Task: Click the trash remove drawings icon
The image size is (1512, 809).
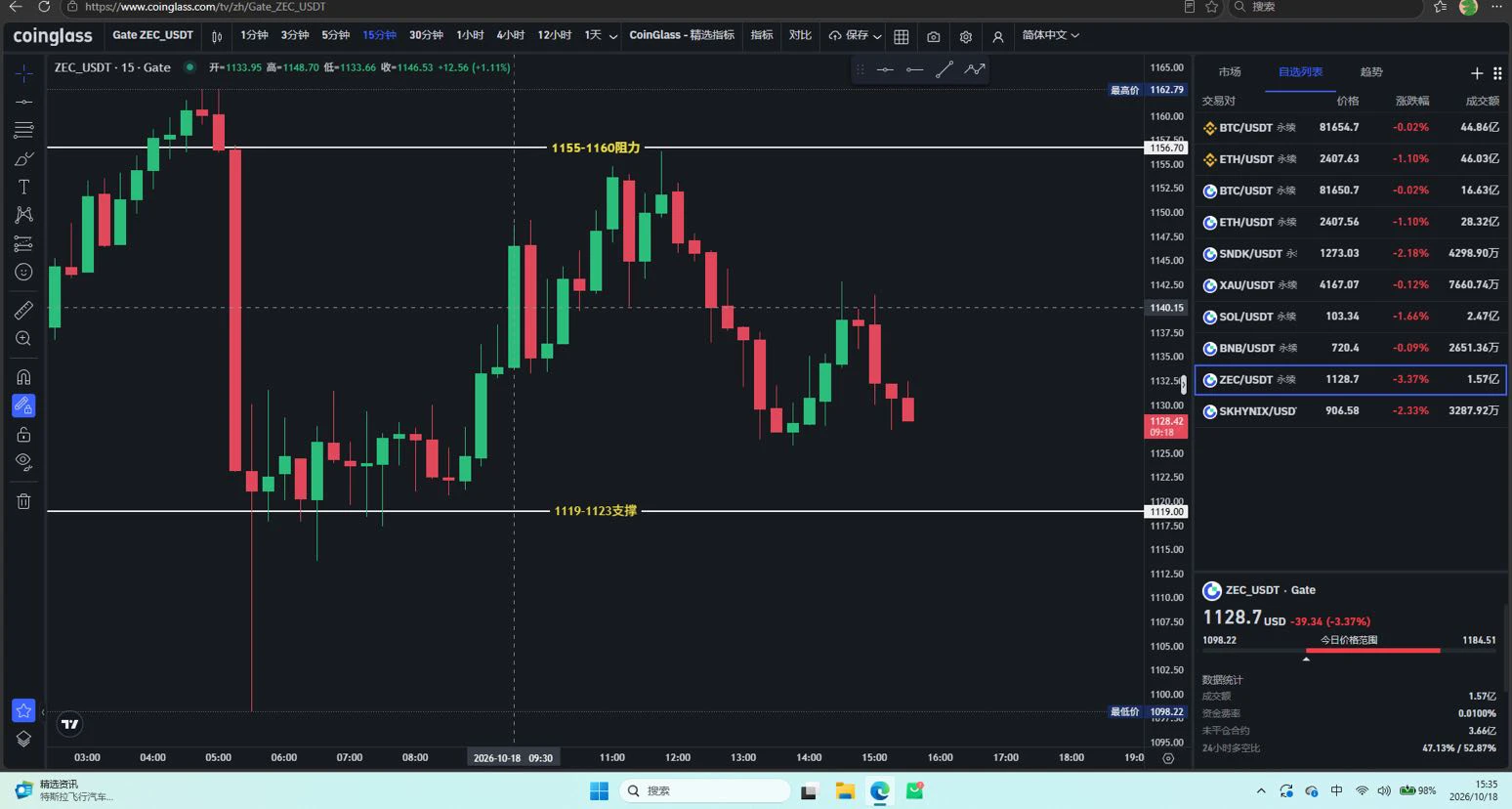Action: [23, 501]
